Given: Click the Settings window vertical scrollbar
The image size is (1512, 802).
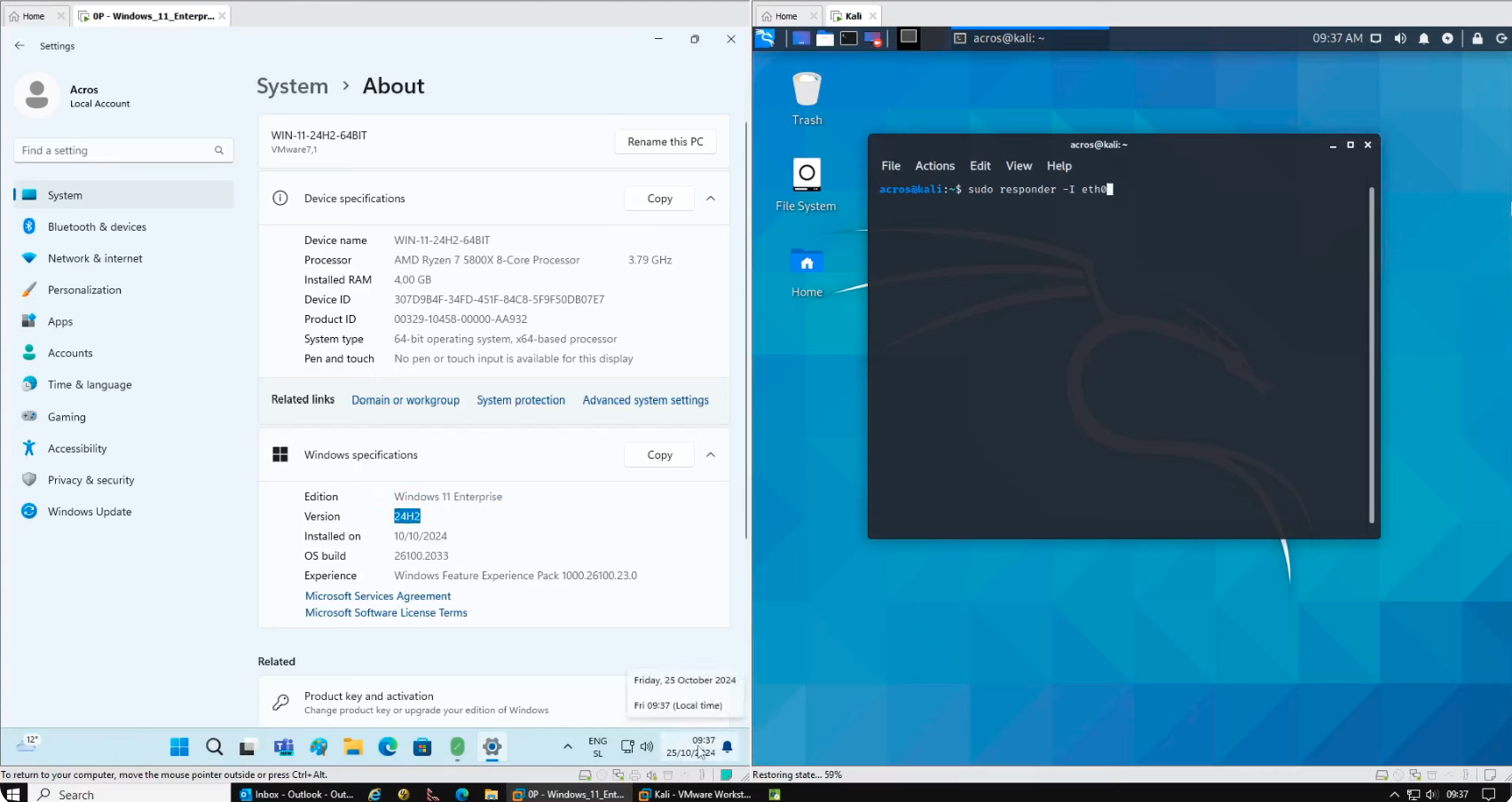Looking at the screenshot, I should tap(746, 328).
